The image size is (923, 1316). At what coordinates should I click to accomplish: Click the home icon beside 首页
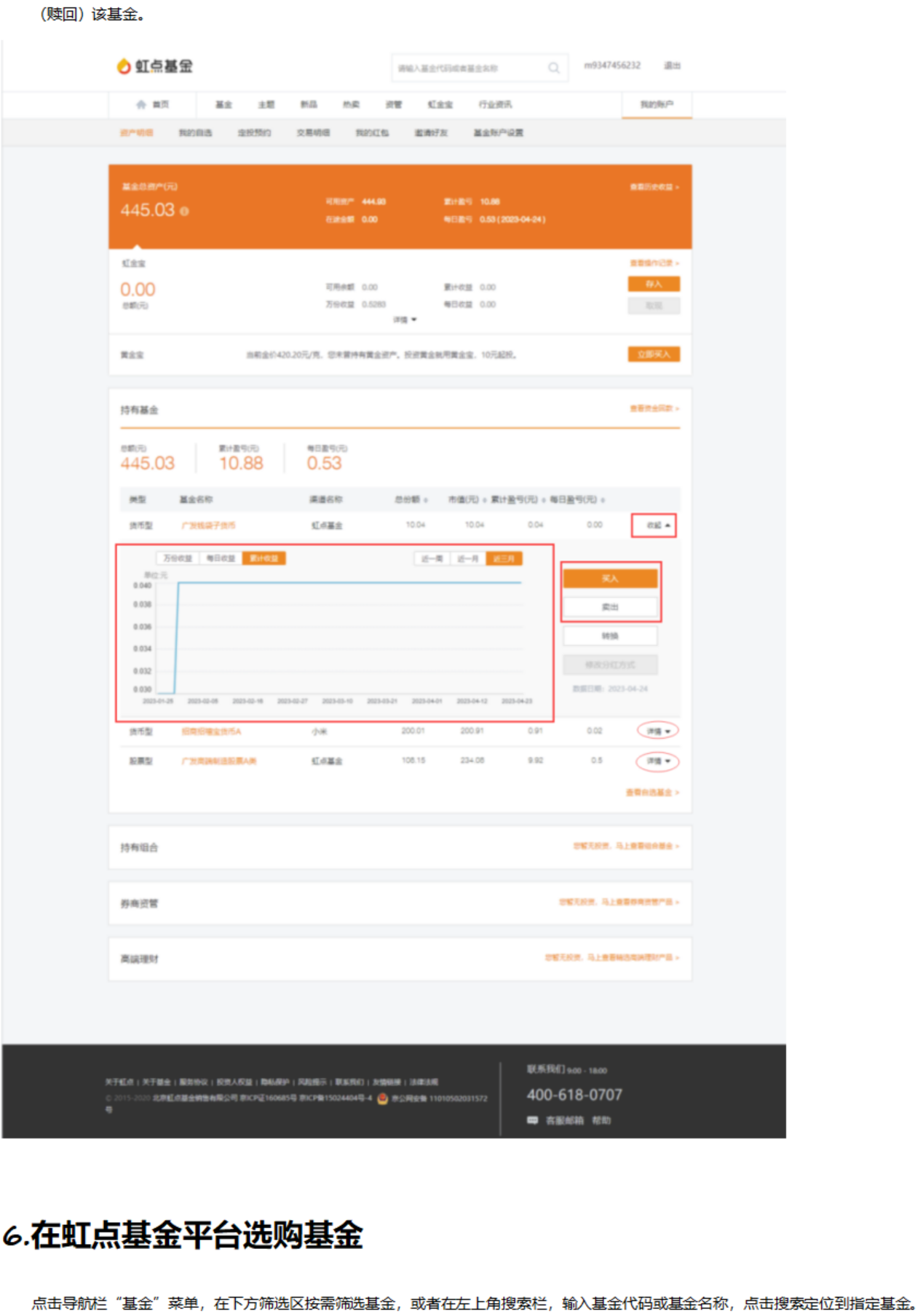pos(142,104)
